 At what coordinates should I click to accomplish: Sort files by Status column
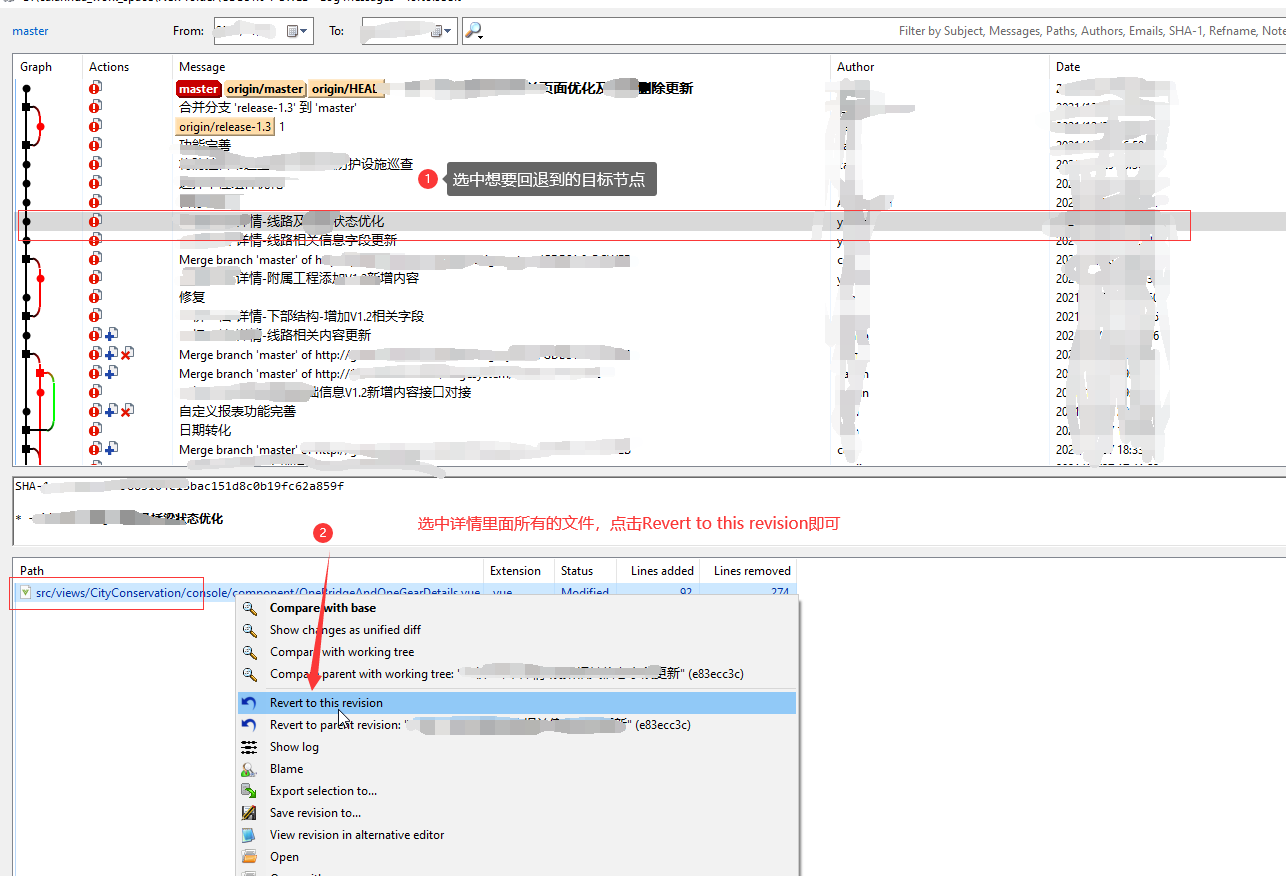tap(577, 571)
